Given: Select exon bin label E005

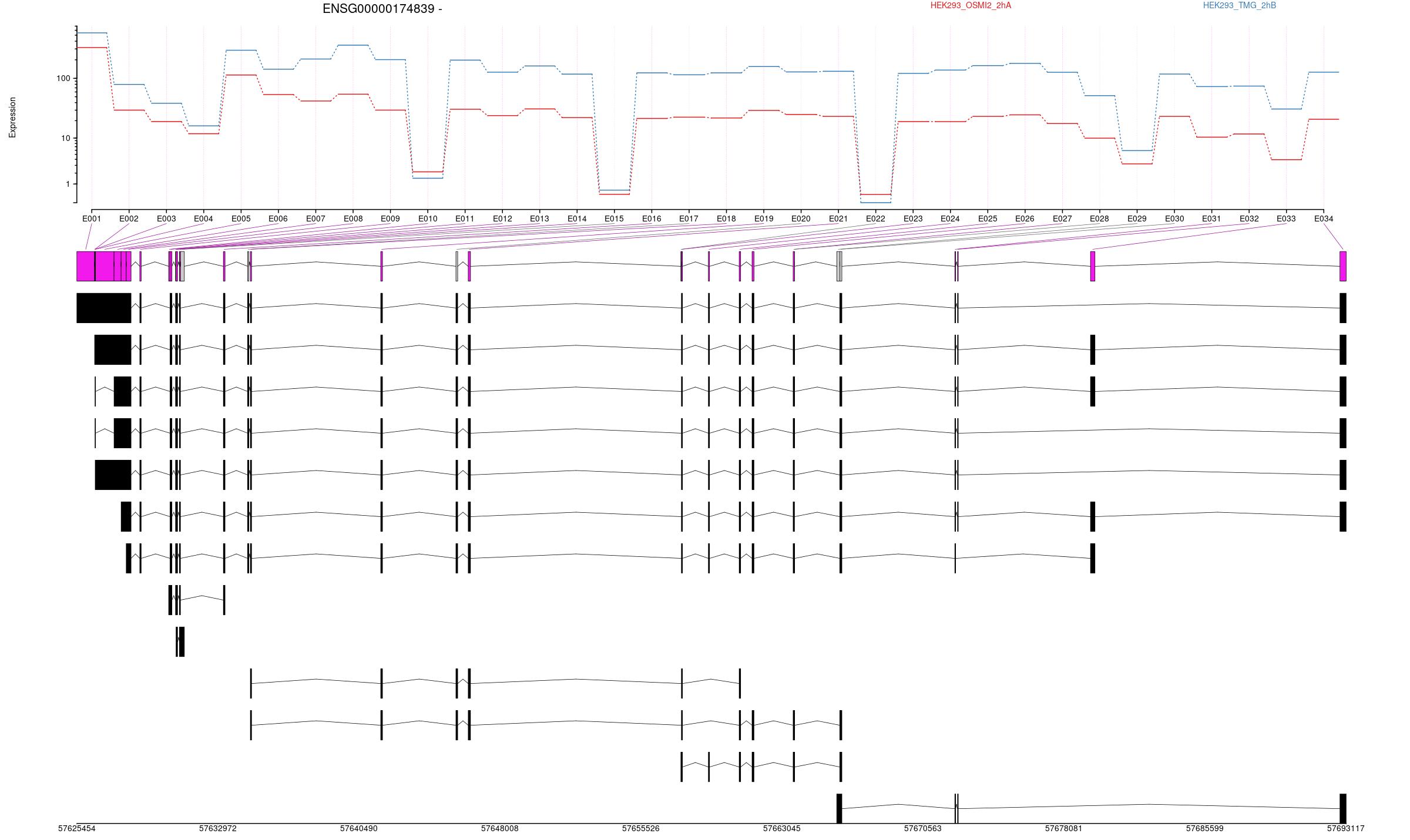Looking at the screenshot, I should (241, 219).
